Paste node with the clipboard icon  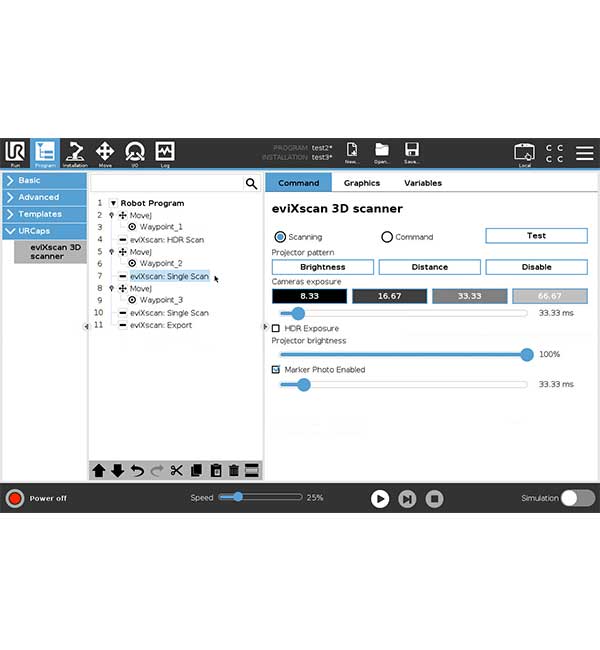[x=216, y=471]
